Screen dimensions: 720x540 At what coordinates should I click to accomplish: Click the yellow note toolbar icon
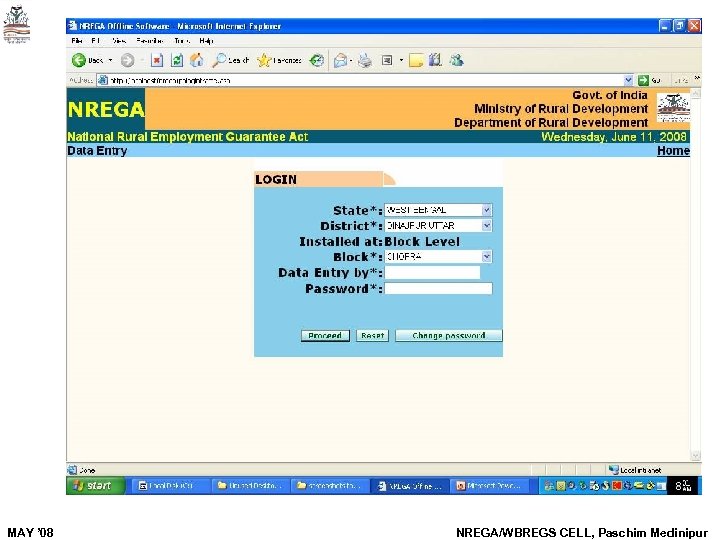[416, 60]
